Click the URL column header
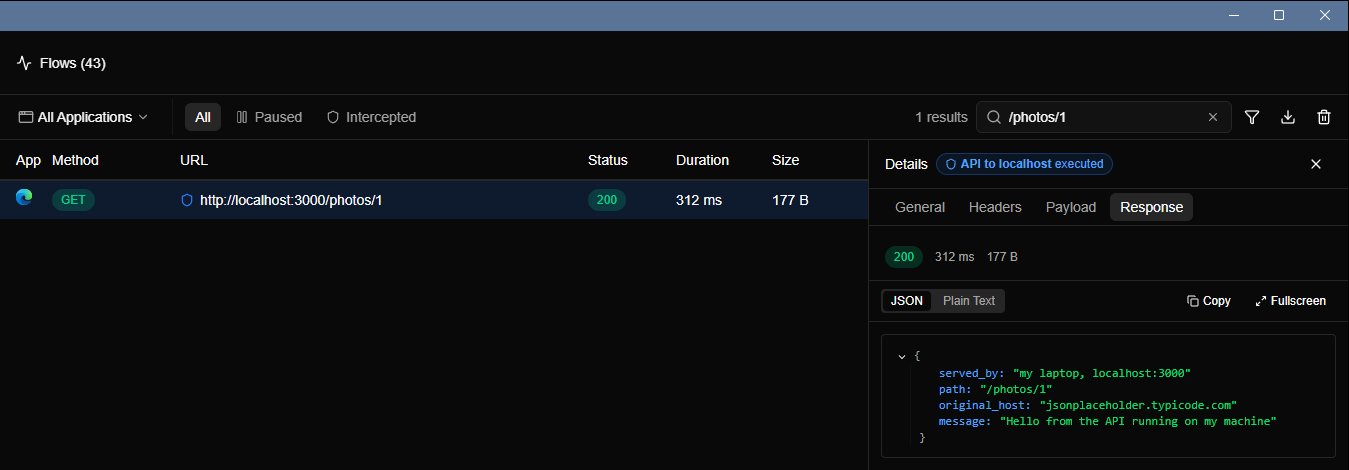The width and height of the screenshot is (1349, 470). [194, 160]
